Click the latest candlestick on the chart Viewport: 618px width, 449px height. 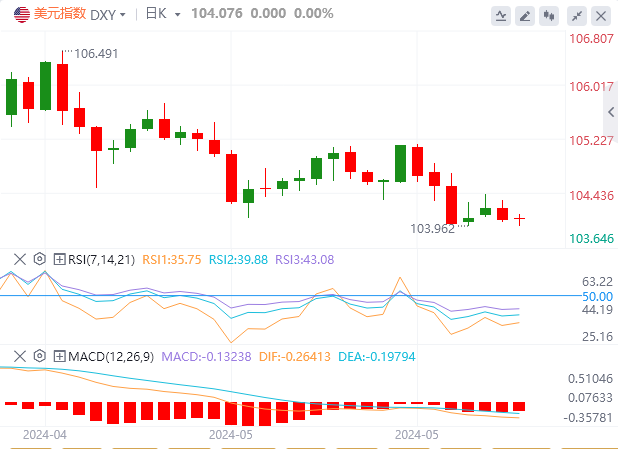click(x=519, y=219)
